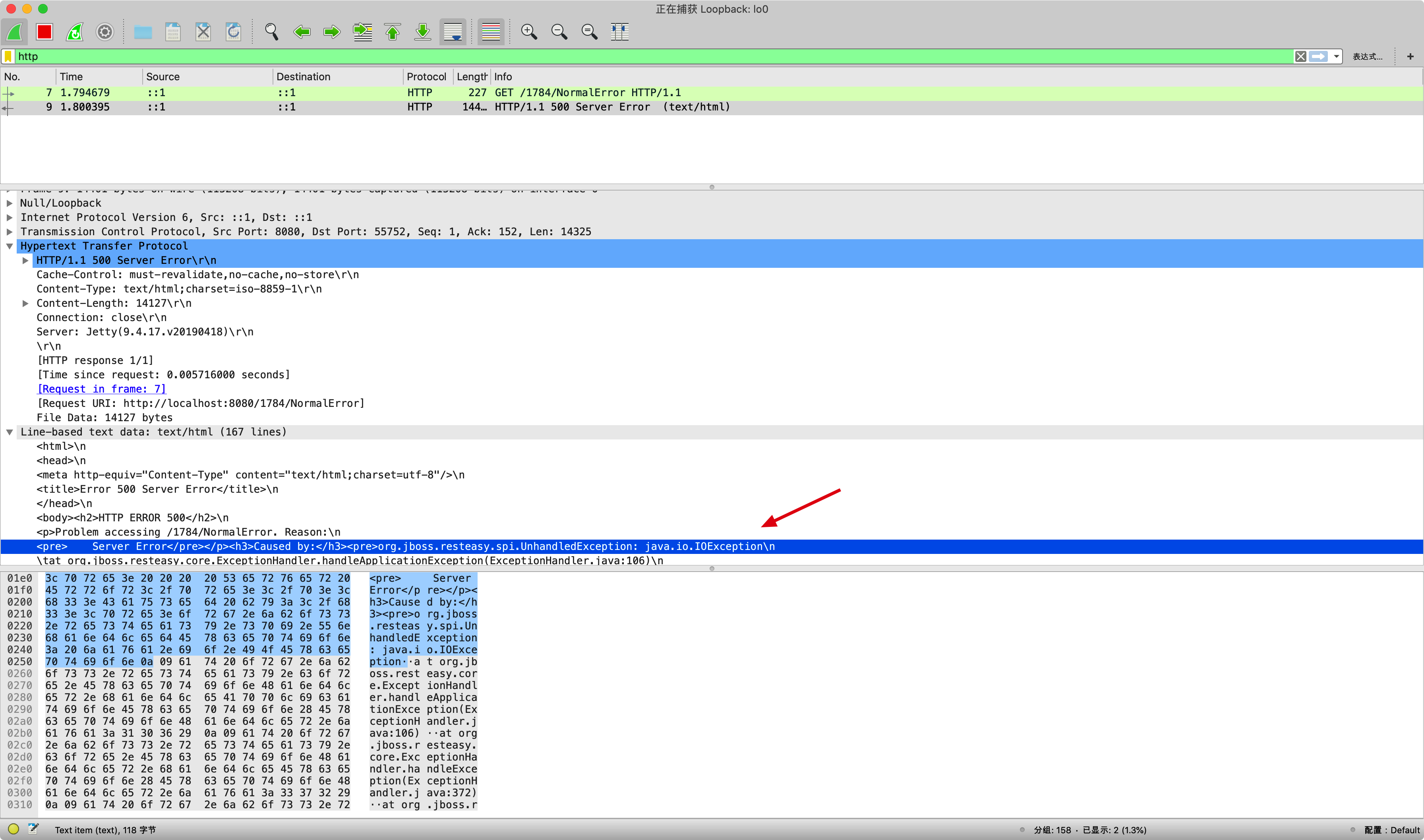This screenshot has width=1424, height=840.
Task: Open the display filter history dropdown
Action: [x=1336, y=56]
